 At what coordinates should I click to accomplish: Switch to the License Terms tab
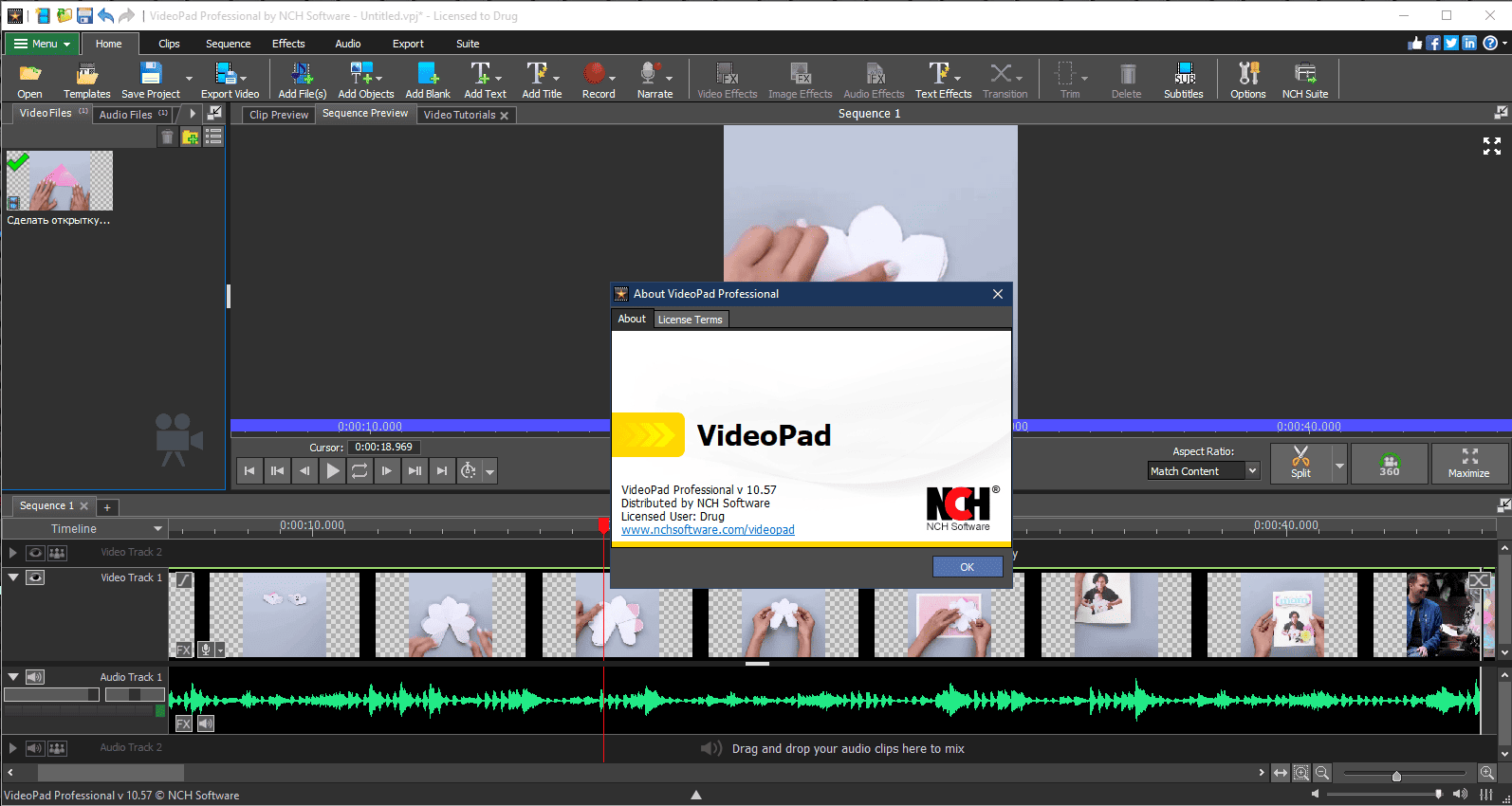(691, 320)
